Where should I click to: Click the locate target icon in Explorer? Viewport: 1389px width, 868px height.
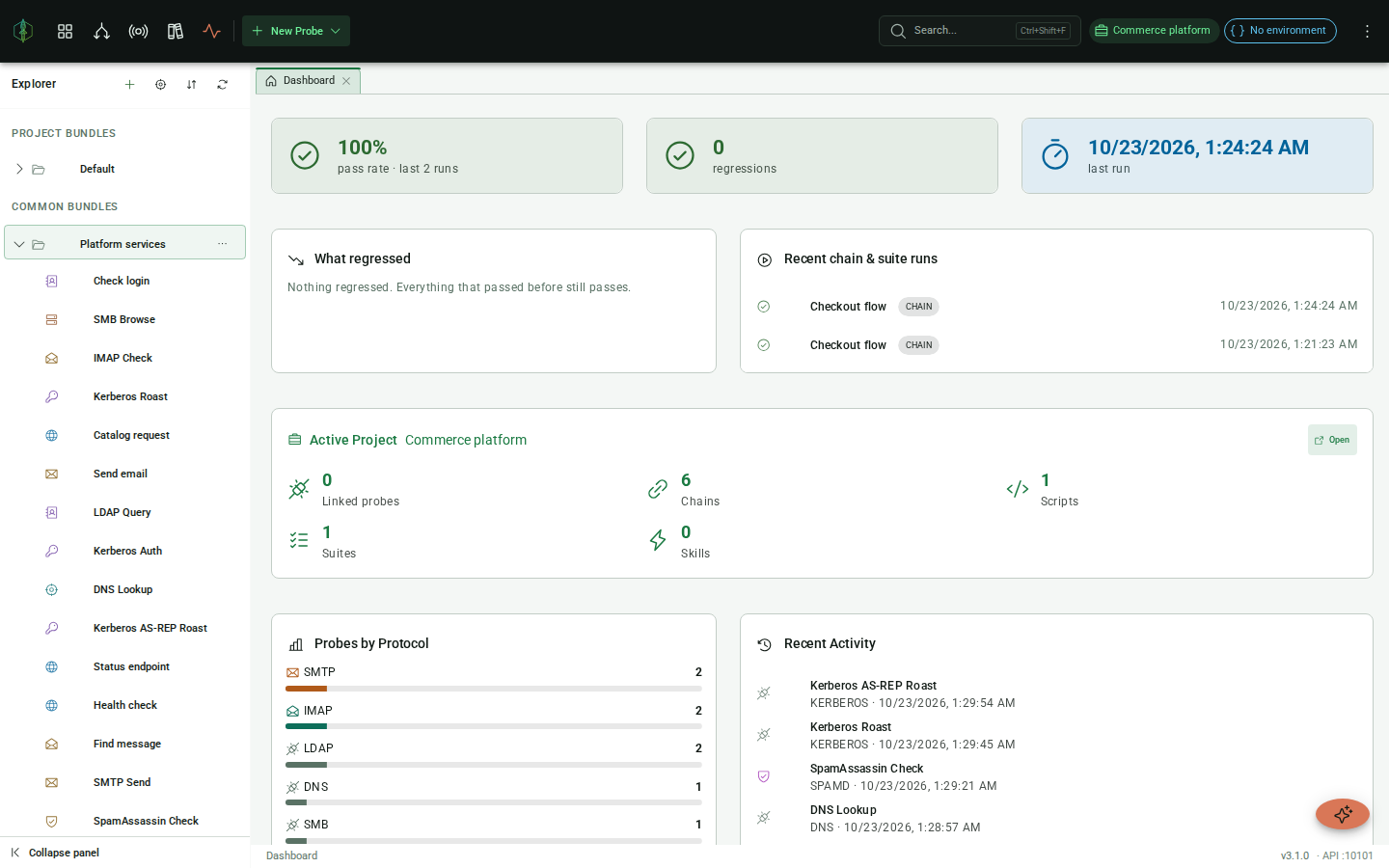(x=160, y=85)
